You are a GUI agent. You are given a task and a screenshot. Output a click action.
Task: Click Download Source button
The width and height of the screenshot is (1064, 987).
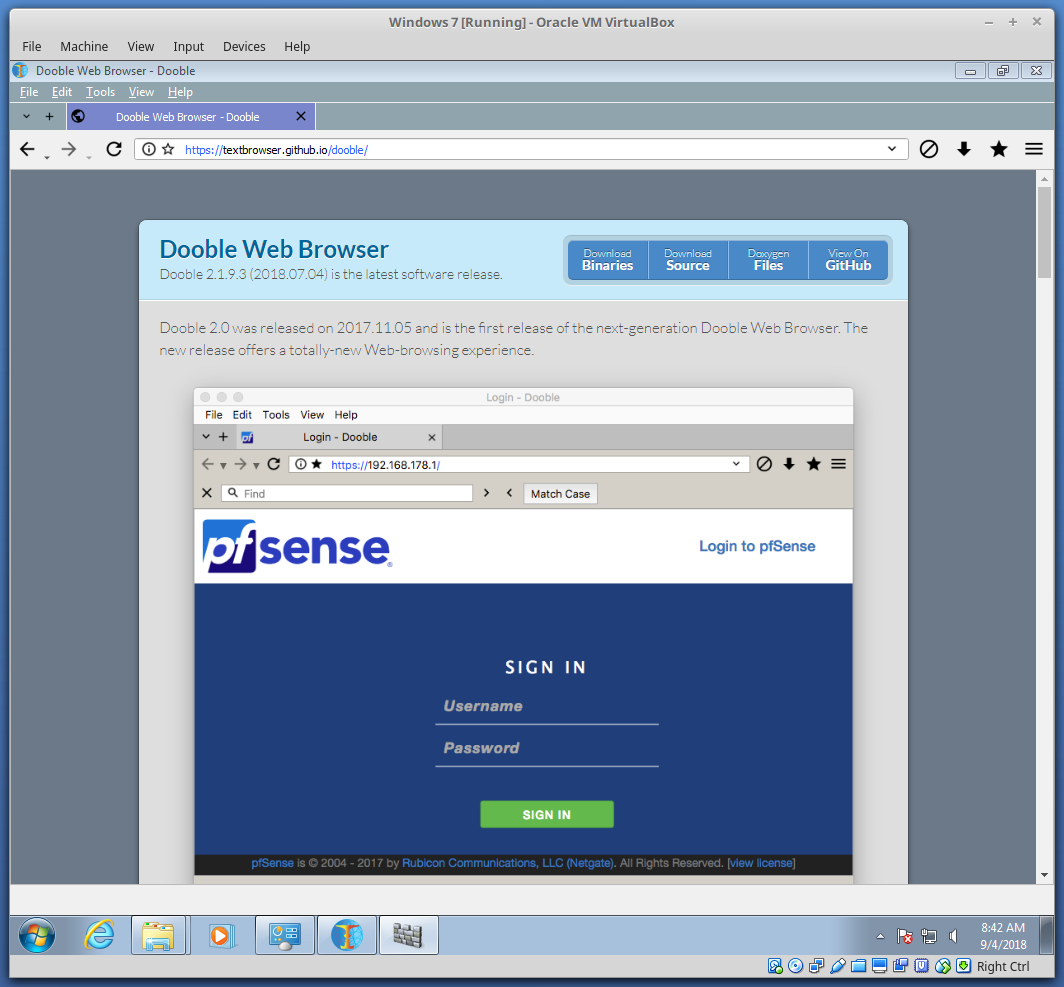tap(687, 260)
